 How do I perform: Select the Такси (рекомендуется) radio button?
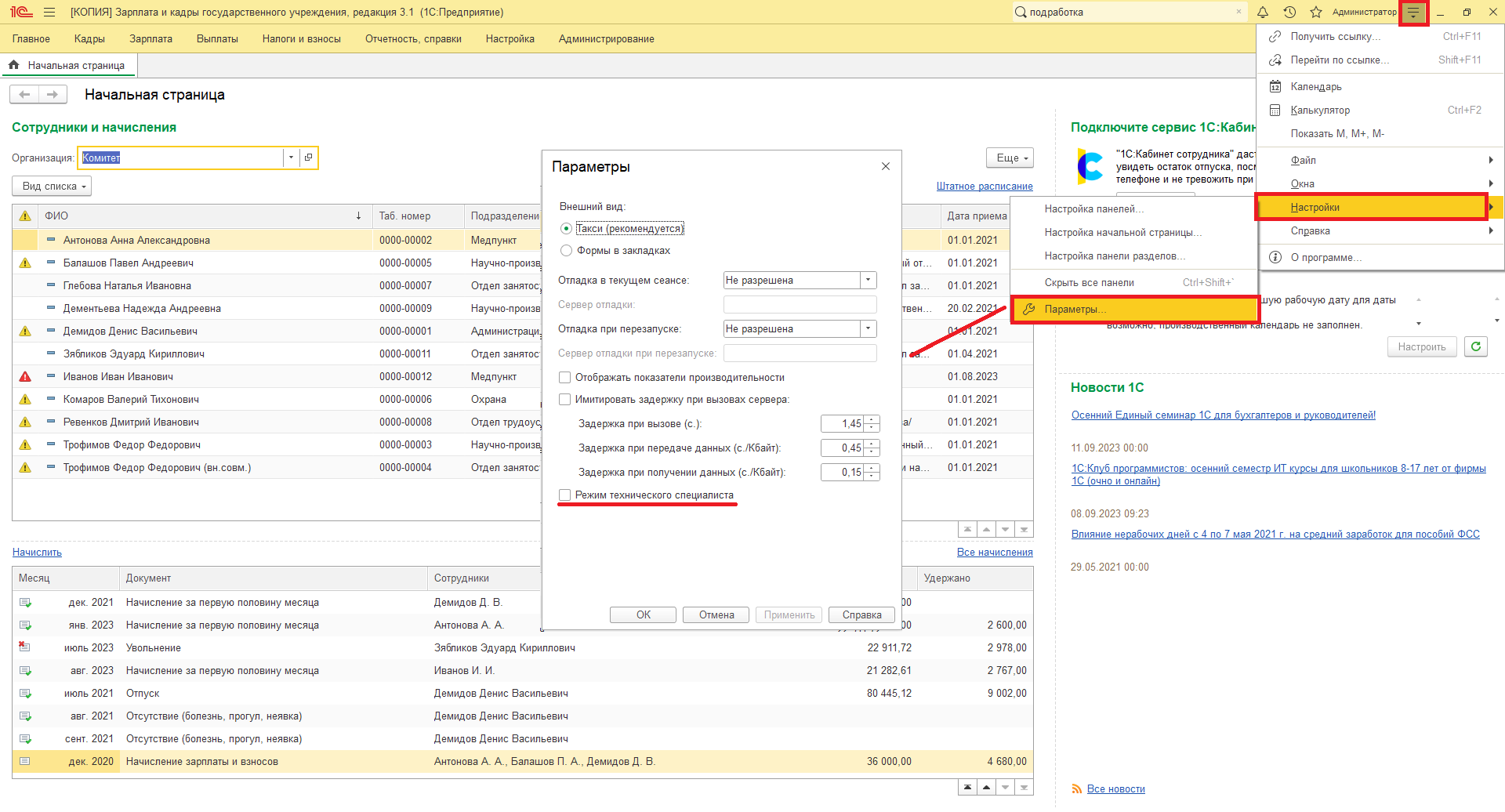pyautogui.click(x=566, y=229)
